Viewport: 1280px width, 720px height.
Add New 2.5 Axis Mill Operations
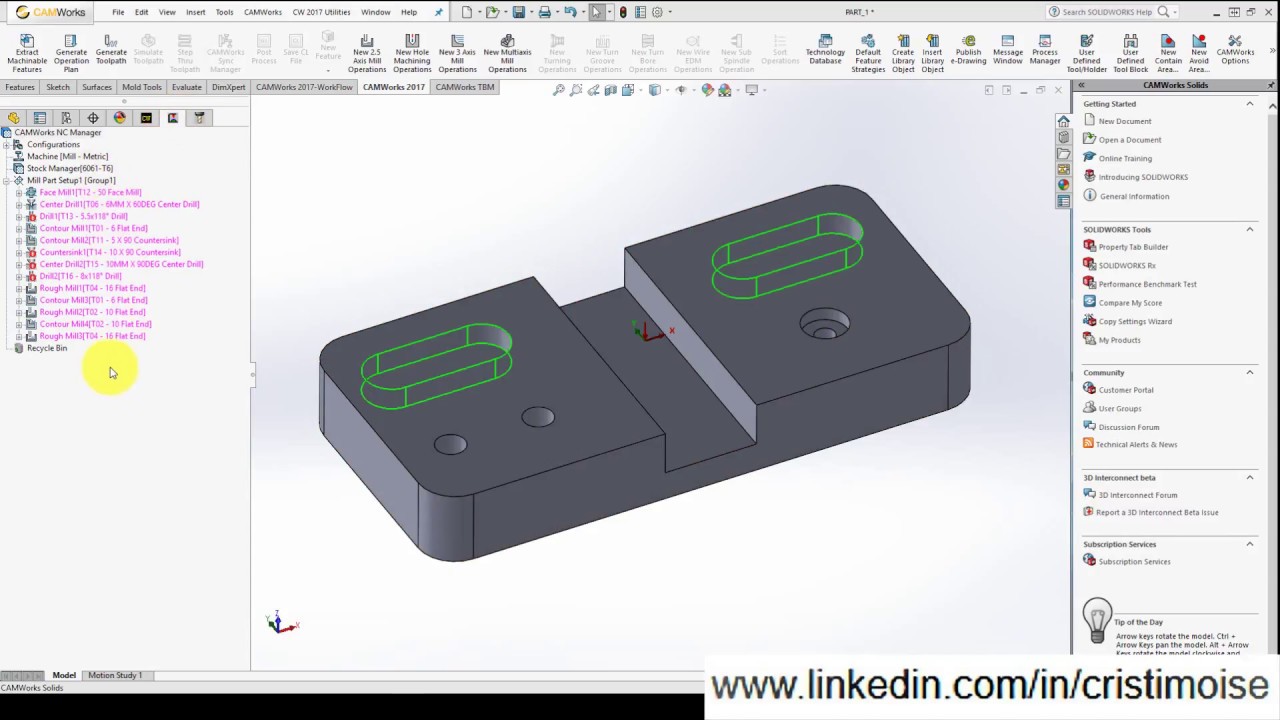(367, 54)
